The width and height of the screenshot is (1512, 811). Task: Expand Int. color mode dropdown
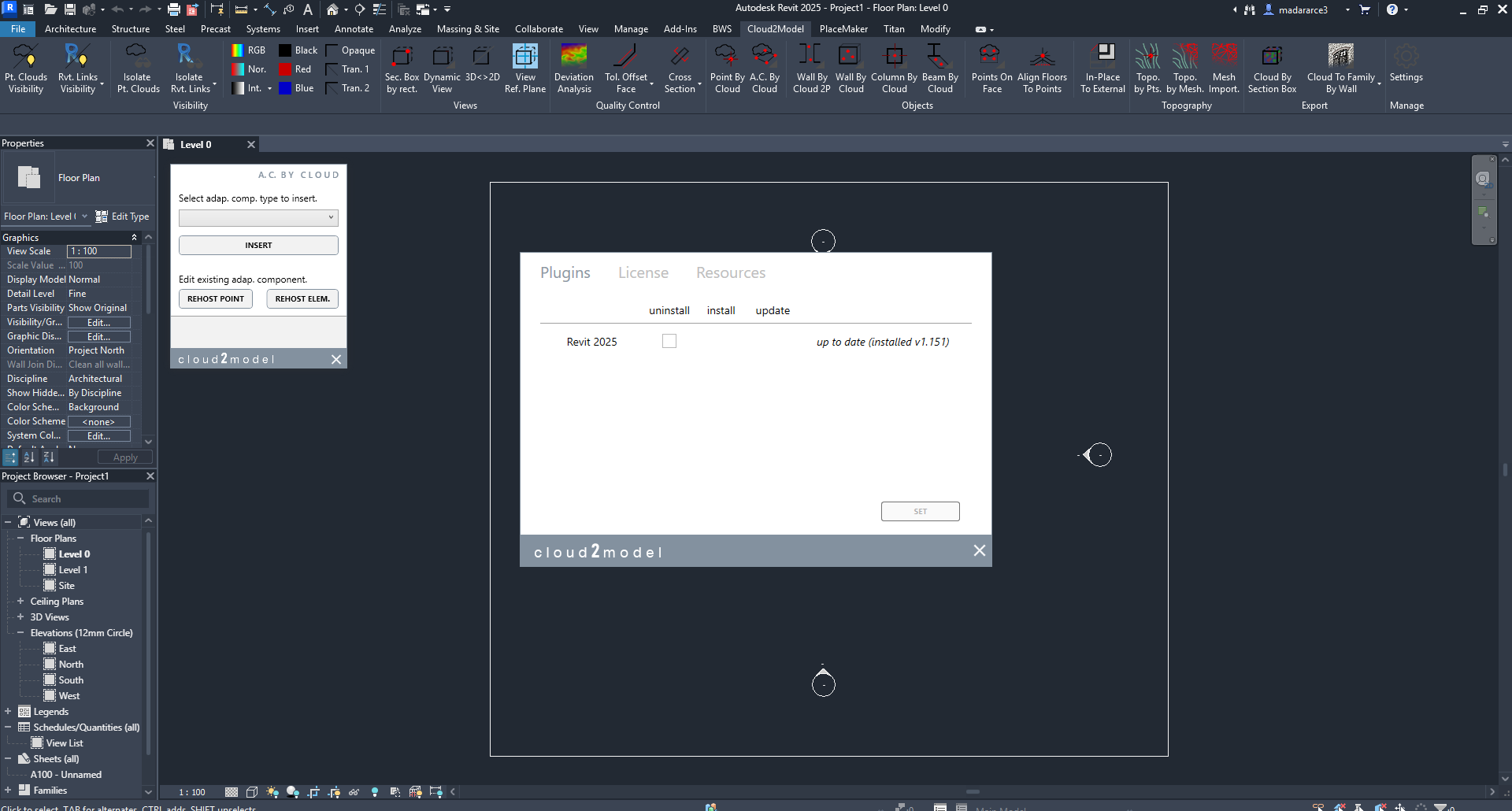(x=269, y=89)
